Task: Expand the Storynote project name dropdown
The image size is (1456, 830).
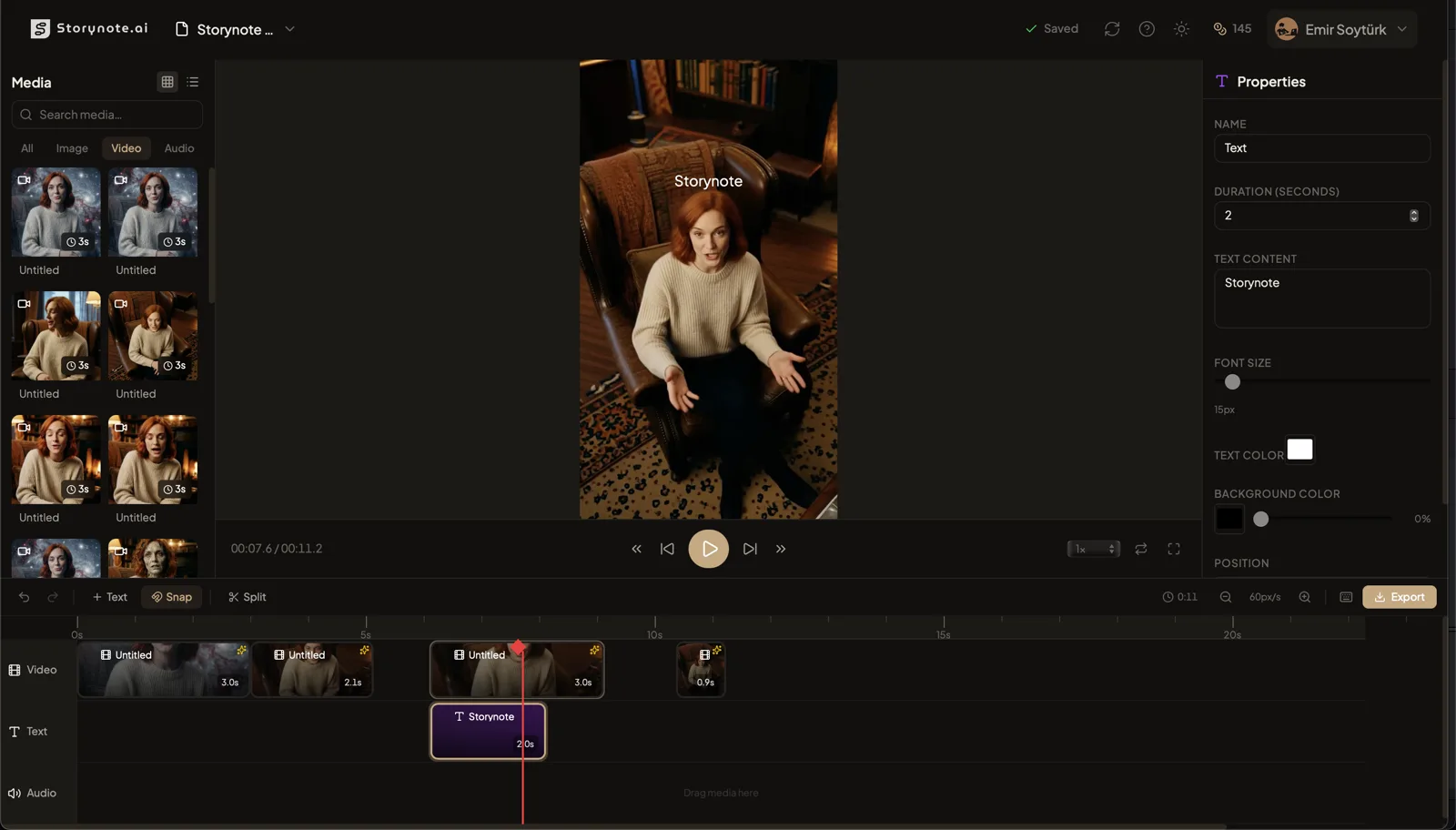Action: pyautogui.click(x=288, y=28)
